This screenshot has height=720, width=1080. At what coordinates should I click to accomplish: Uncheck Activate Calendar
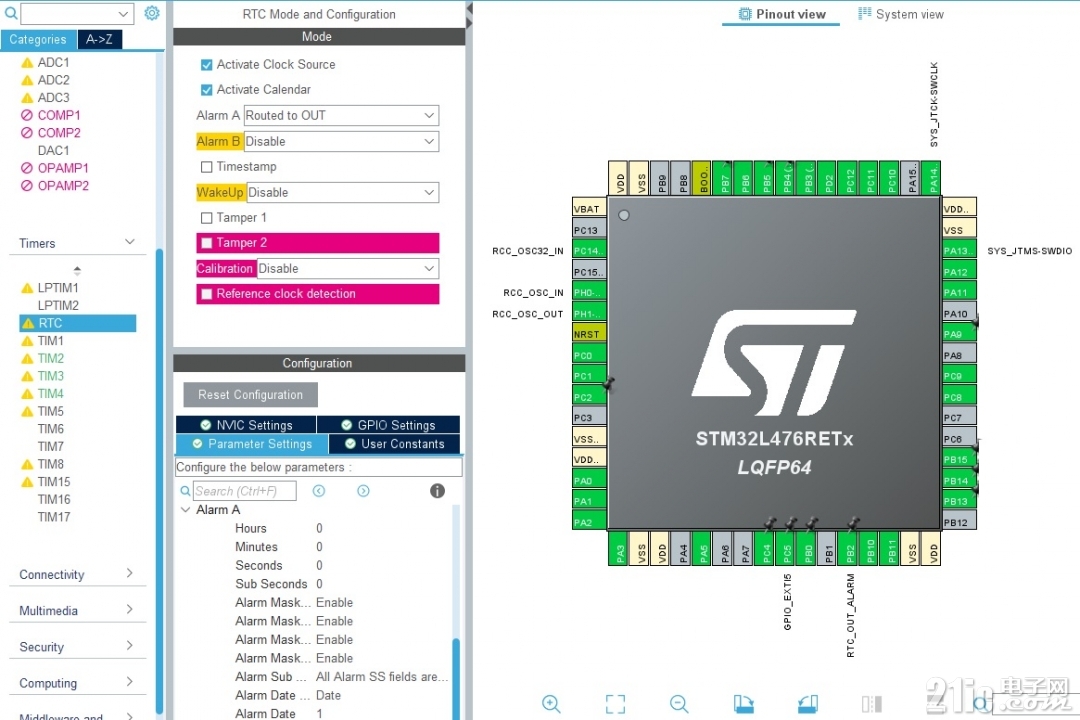pyautogui.click(x=206, y=90)
